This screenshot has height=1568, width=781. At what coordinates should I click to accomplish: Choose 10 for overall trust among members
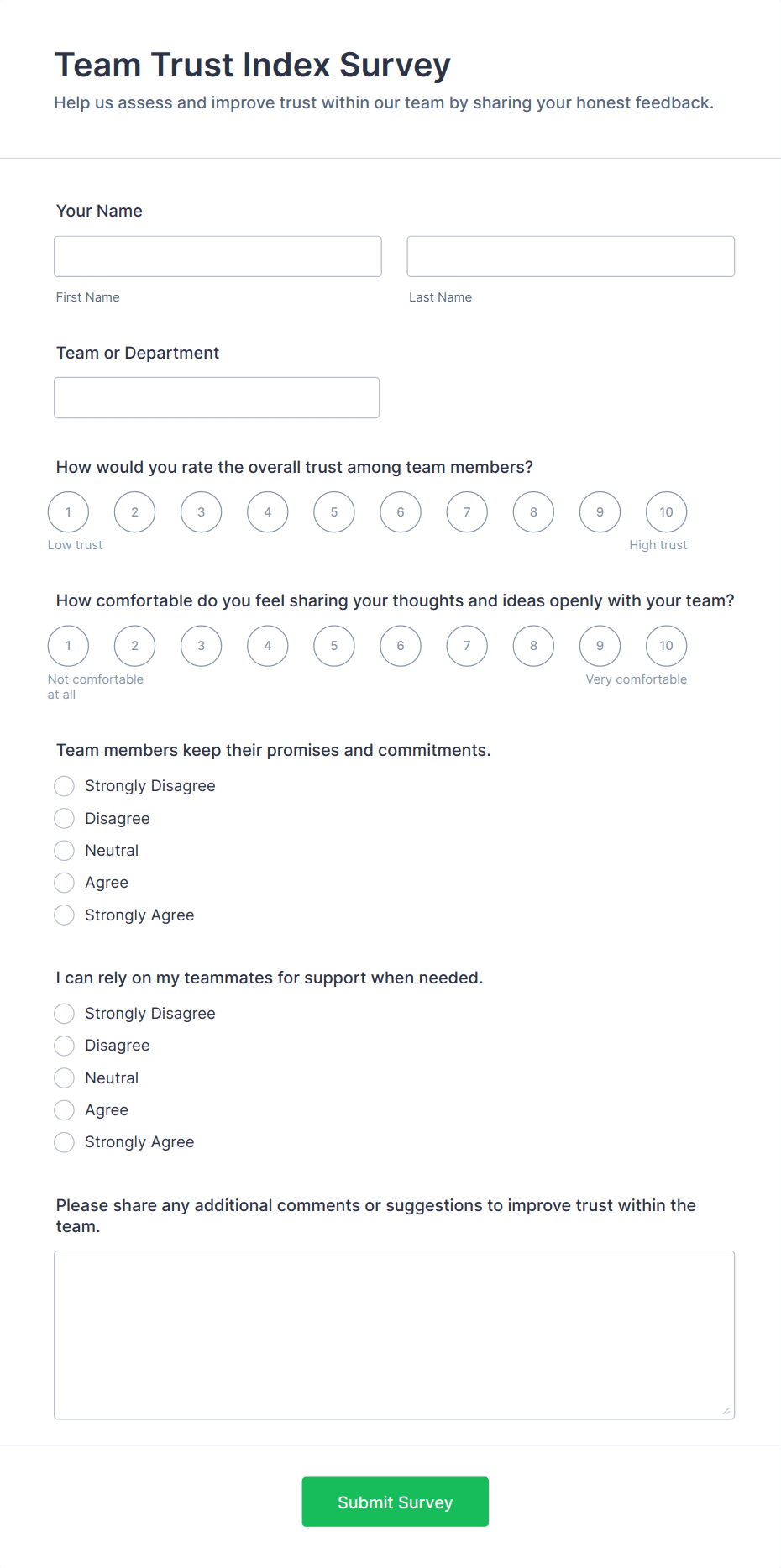666,512
